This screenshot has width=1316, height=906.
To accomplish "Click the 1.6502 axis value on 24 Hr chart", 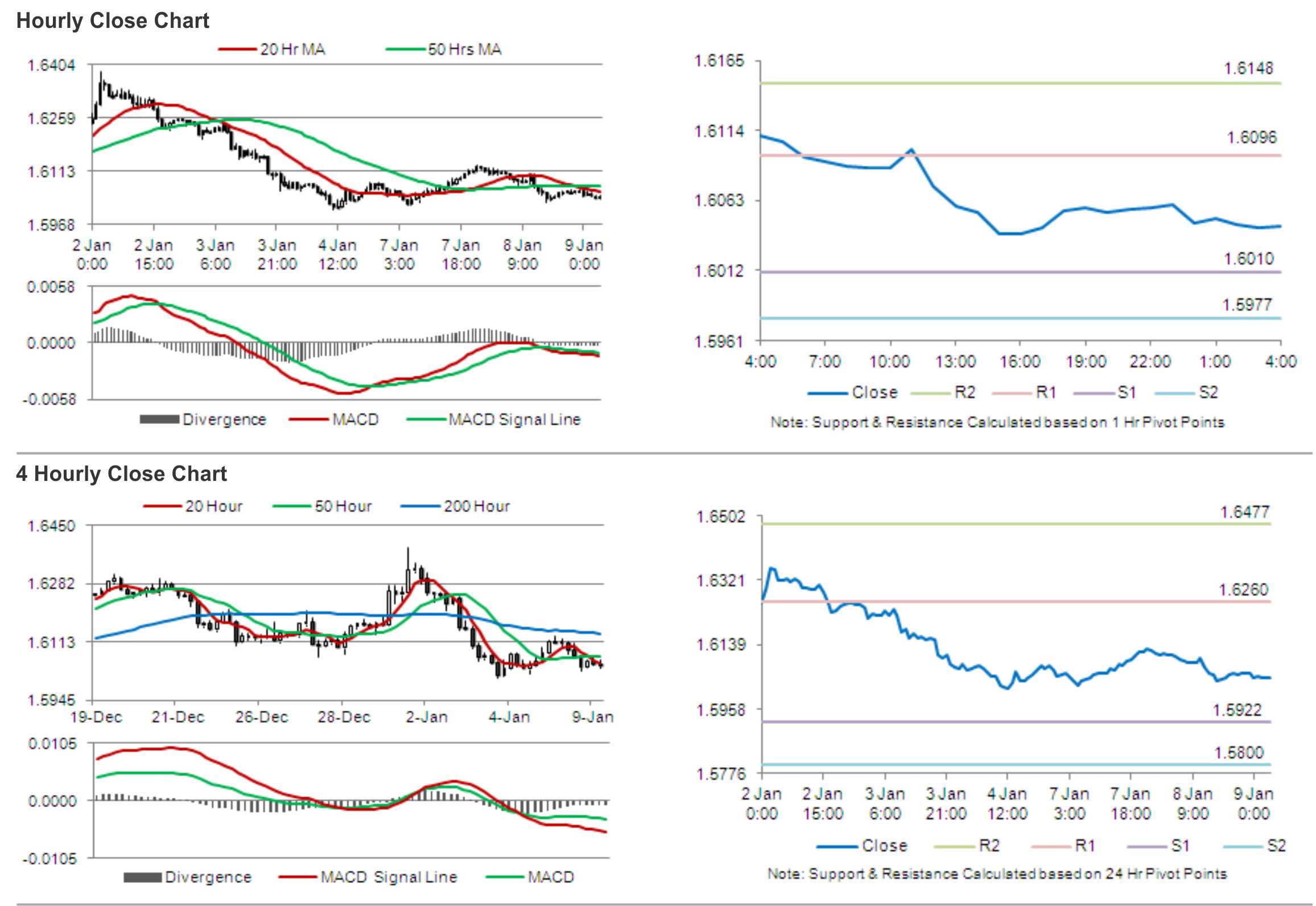I will (720, 517).
